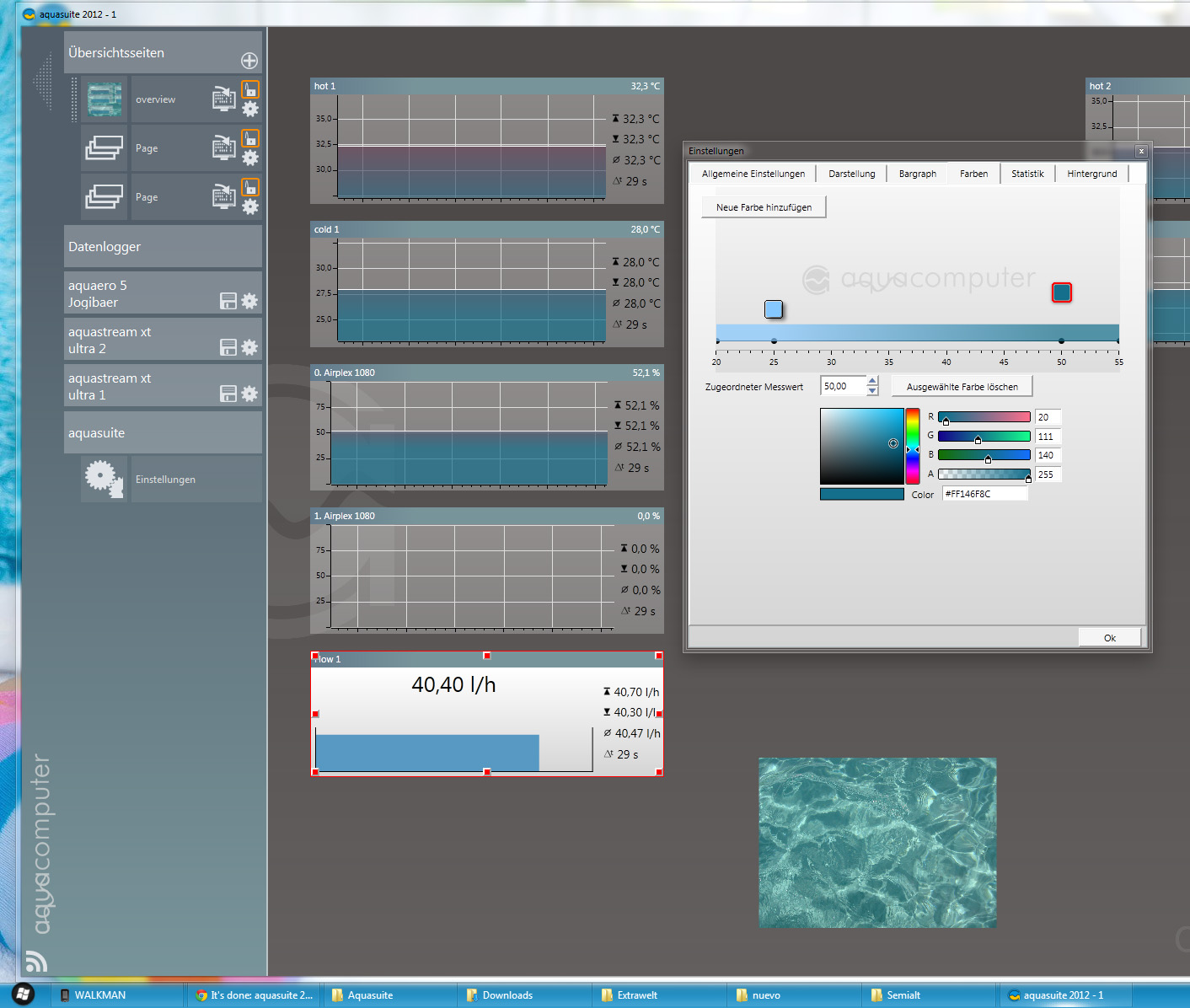The width and height of the screenshot is (1190, 1008).
Task: Open gear settings for aquastream xt ultra 2
Action: [x=249, y=347]
